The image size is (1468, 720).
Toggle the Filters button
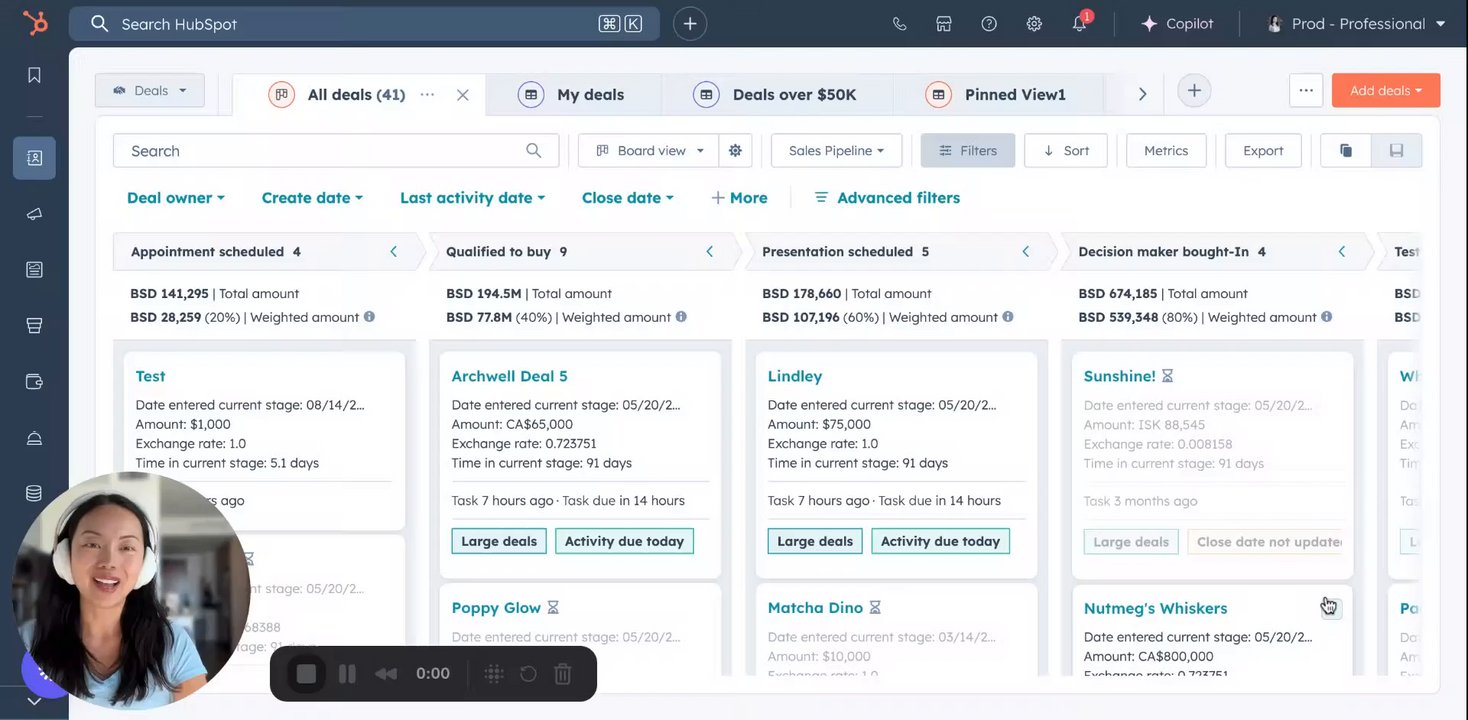click(968, 151)
